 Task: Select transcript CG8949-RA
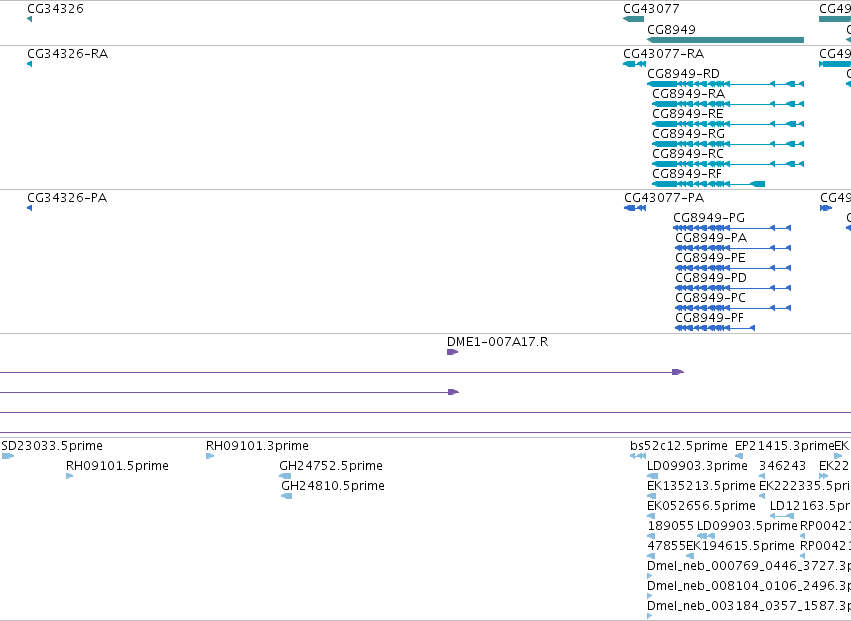(688, 94)
